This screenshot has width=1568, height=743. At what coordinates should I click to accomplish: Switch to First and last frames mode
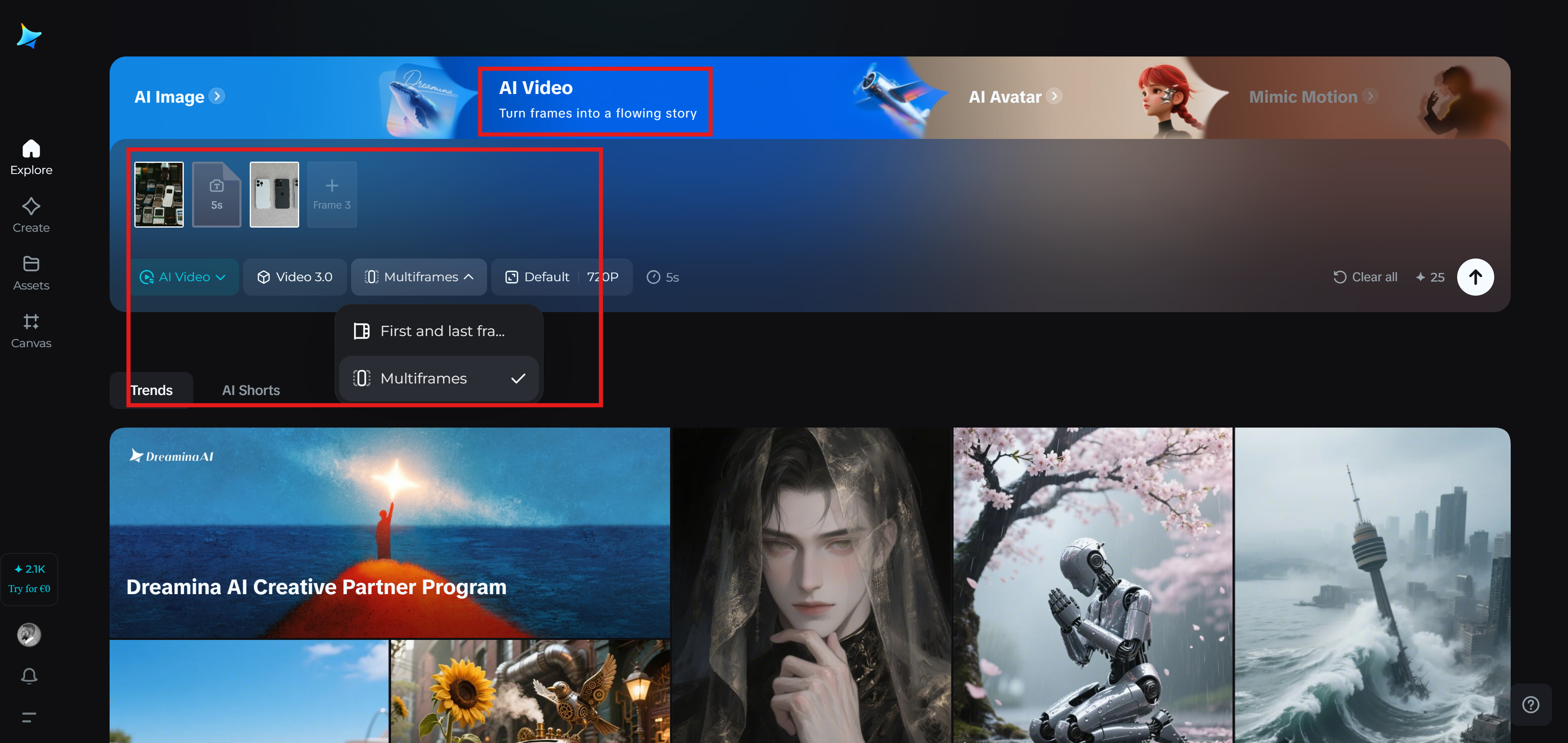click(438, 331)
